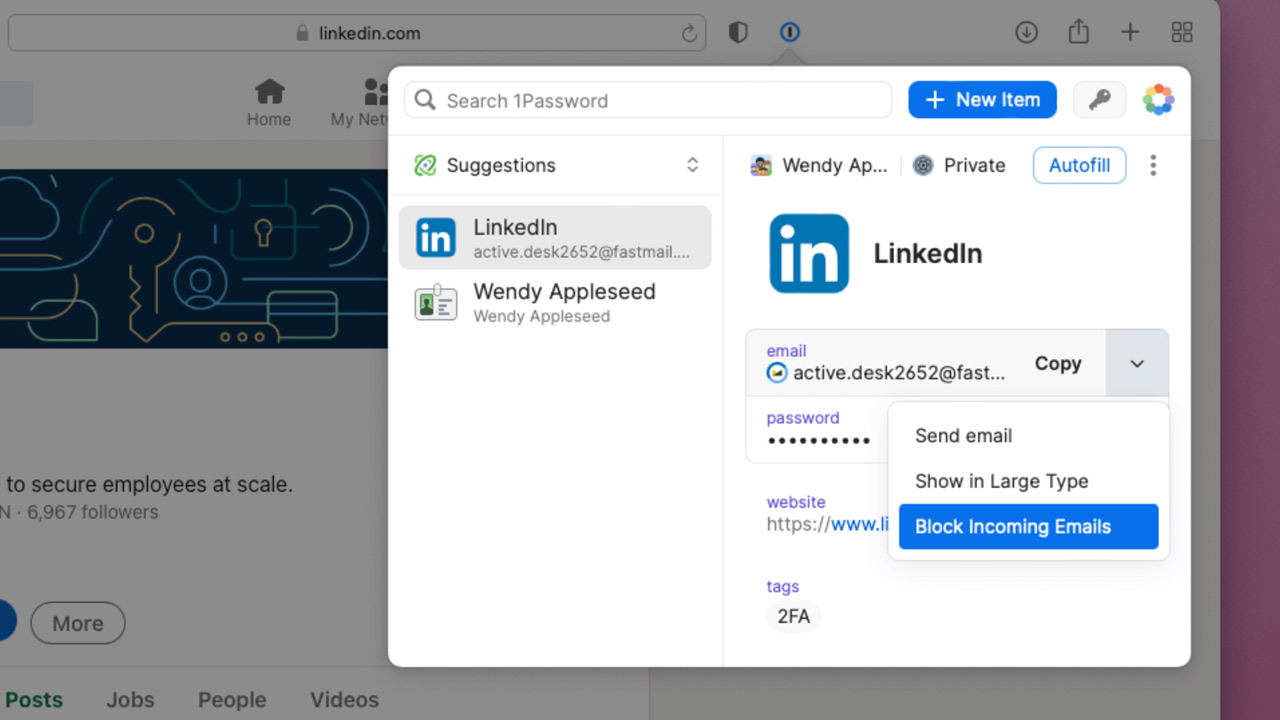Focus the Search 1Password field
The height and width of the screenshot is (720, 1280).
(x=648, y=100)
